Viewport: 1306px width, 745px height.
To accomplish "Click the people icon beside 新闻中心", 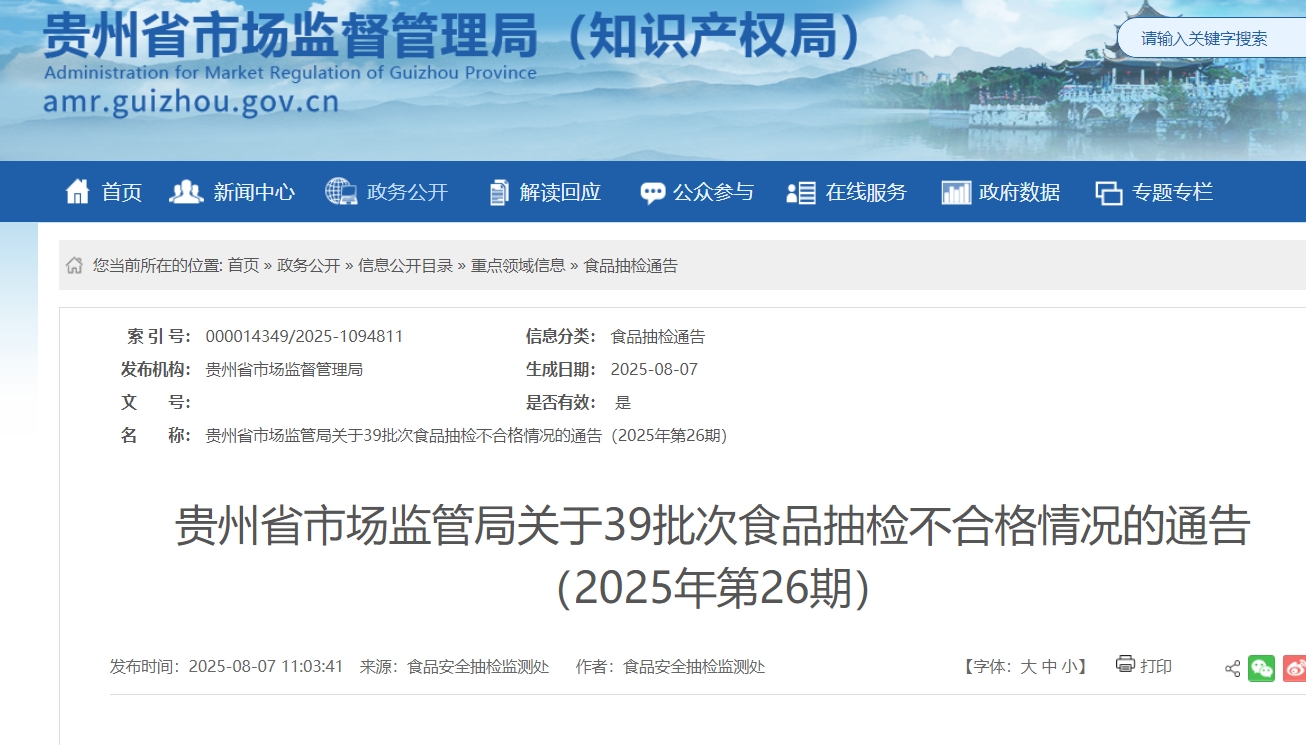I will pyautogui.click(x=186, y=192).
